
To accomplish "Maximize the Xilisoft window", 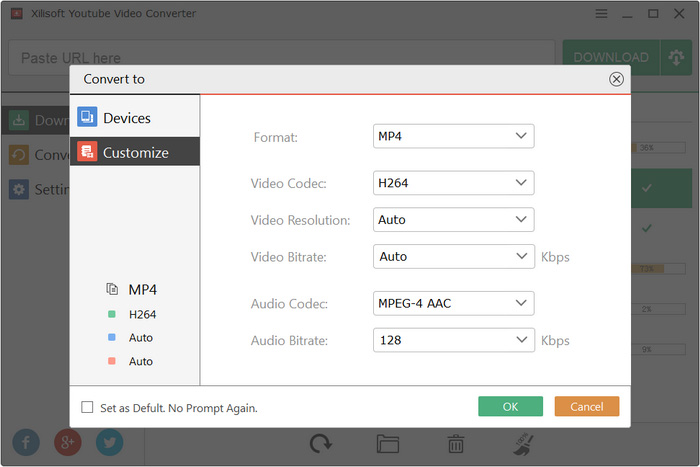I will (653, 14).
